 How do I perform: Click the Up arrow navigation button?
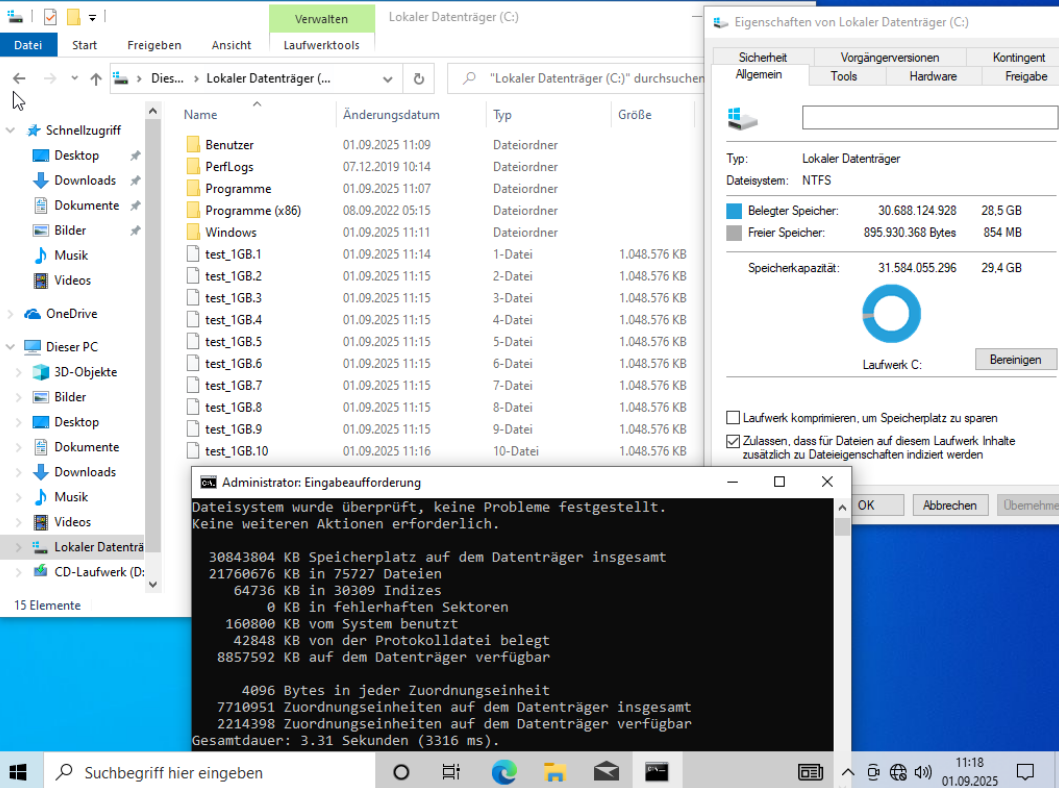(96, 79)
